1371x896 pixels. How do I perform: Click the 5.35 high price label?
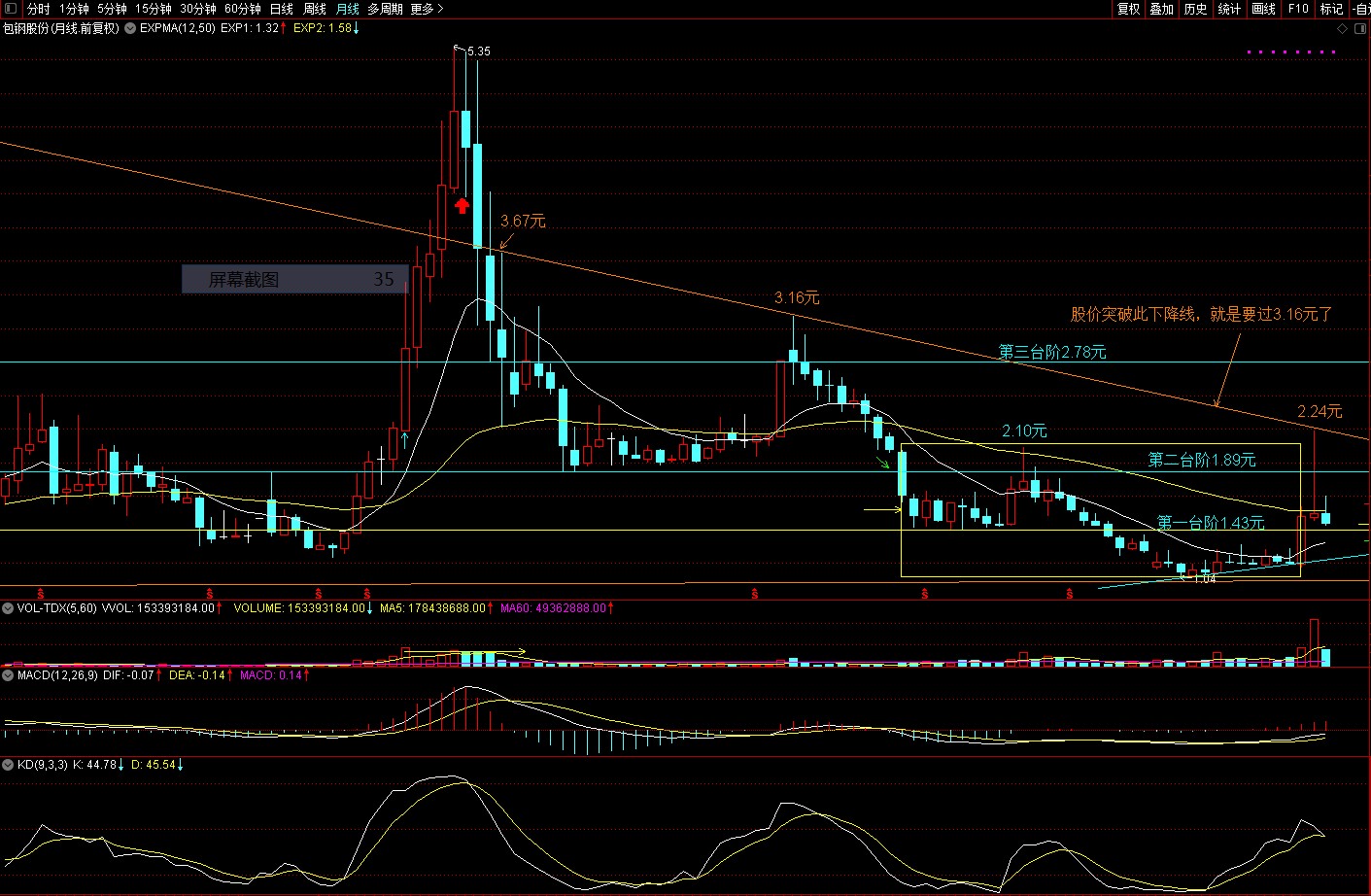coord(479,52)
